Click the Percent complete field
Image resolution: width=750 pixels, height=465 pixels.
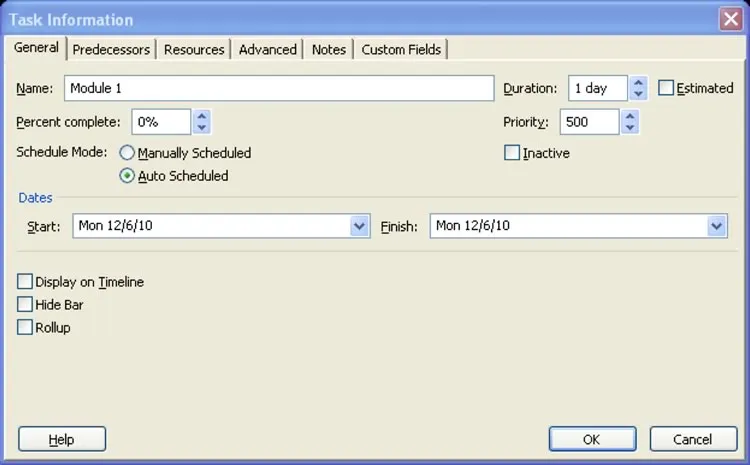pos(161,122)
